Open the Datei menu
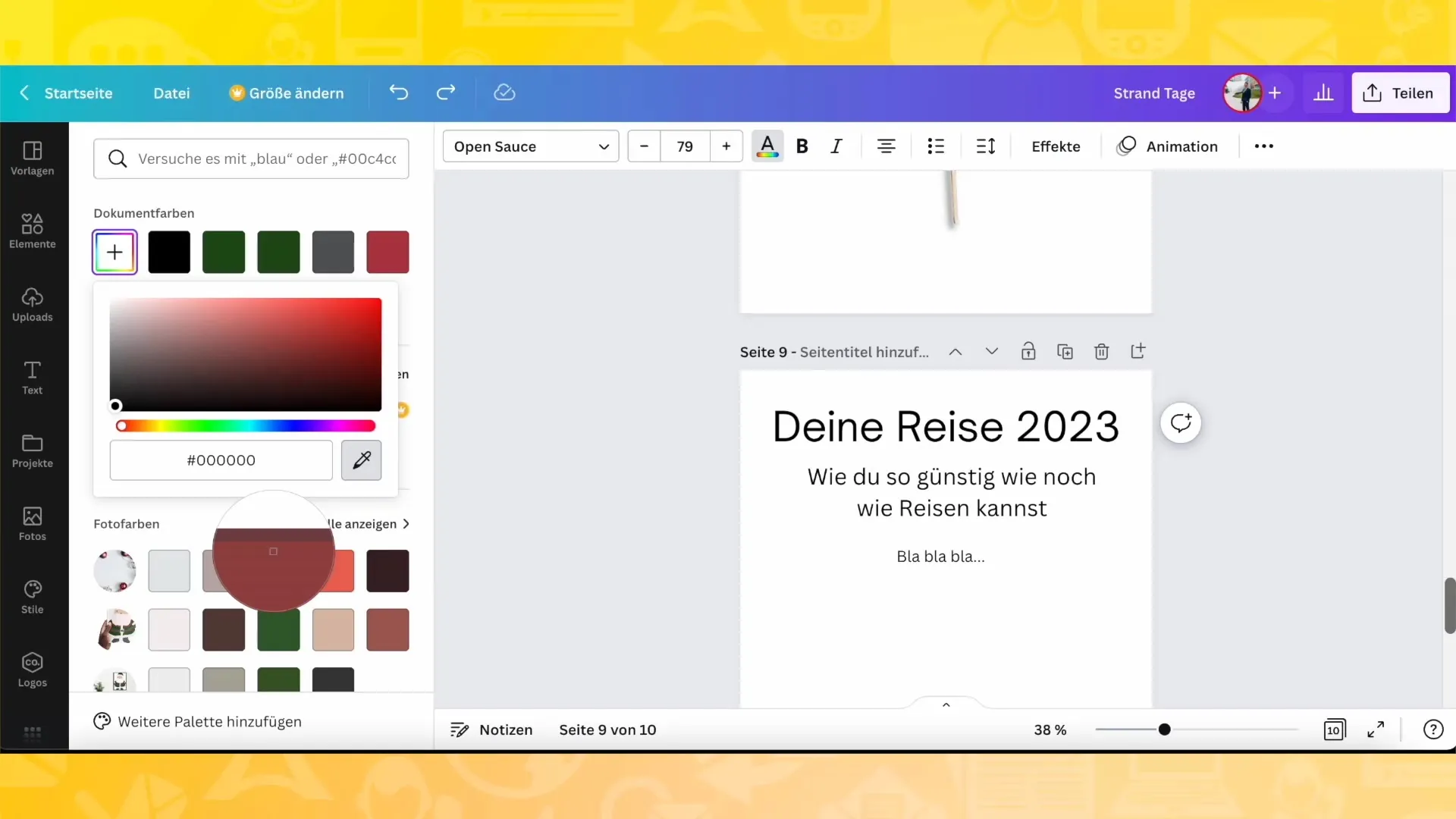Viewport: 1456px width, 819px height. pos(171,93)
